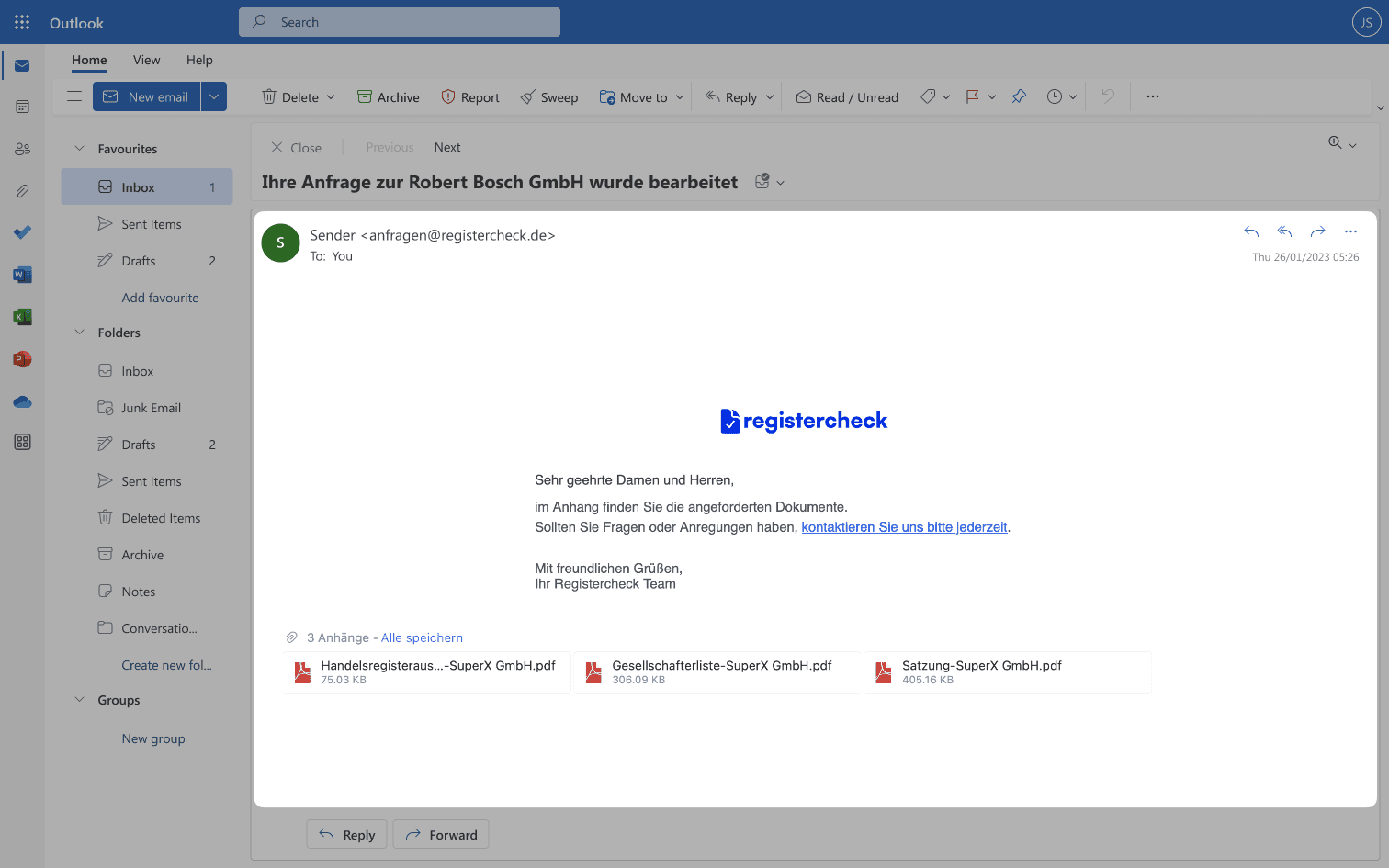Collapse the Groups section
Viewport: 1389px width, 868px height.
[79, 700]
